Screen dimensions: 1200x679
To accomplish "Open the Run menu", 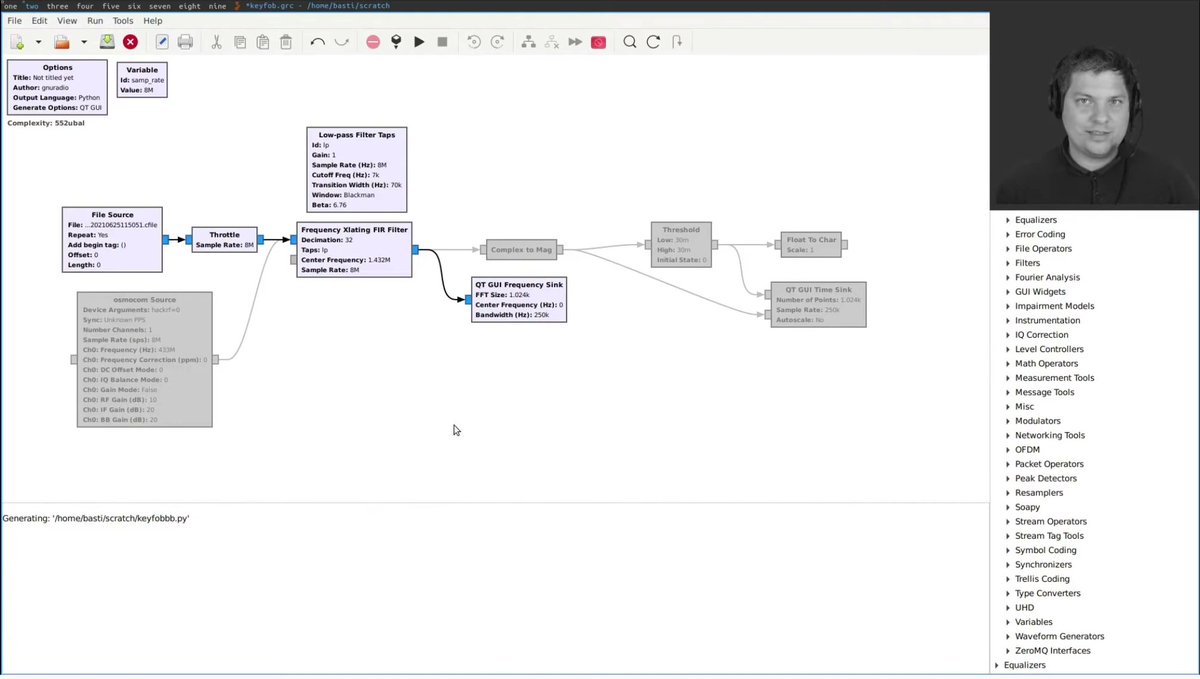I will (95, 20).
